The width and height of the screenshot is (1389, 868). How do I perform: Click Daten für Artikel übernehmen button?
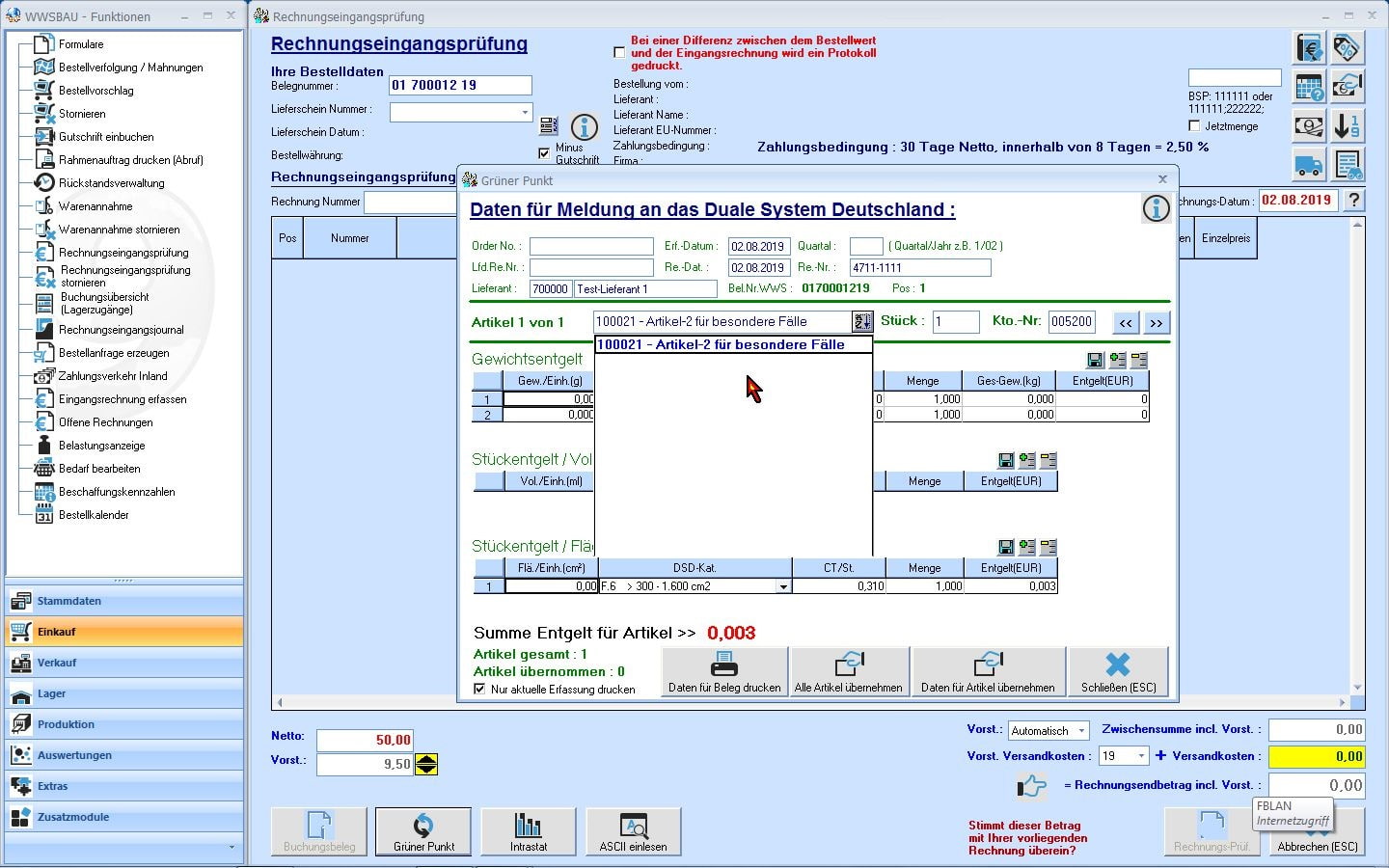989,671
